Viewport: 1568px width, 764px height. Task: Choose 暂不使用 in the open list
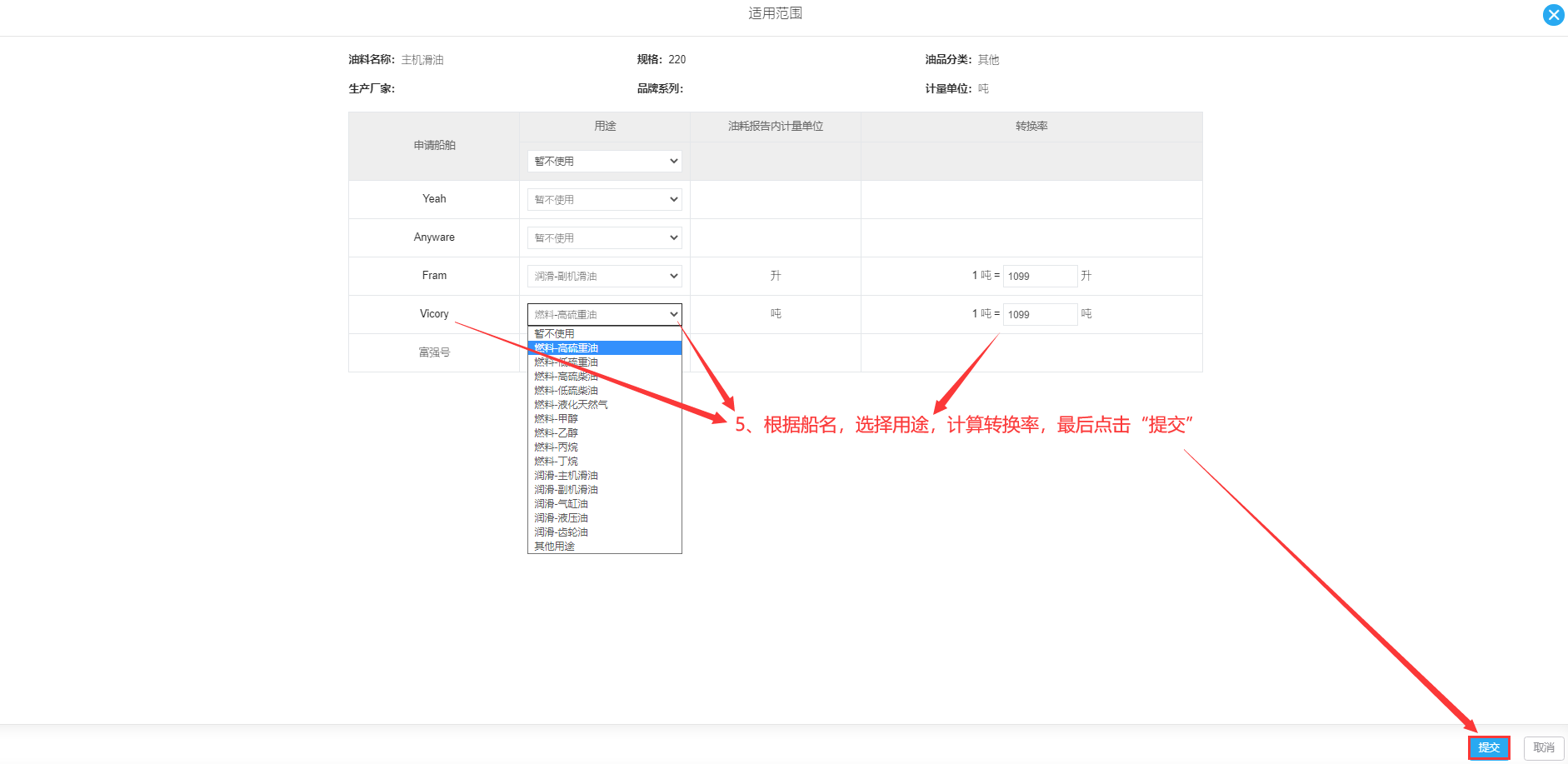[604, 333]
